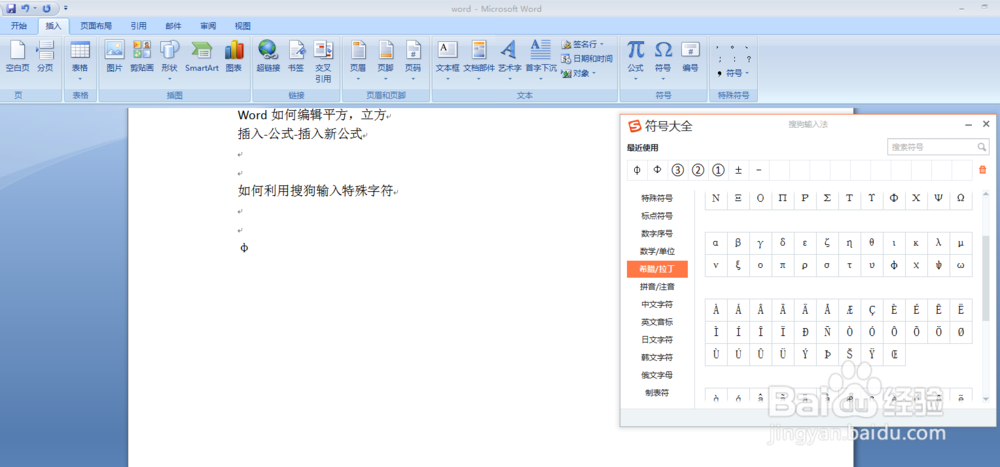Image resolution: width=1000 pixels, height=467 pixels.
Task: Open the table (表格) insert menu
Action: pyautogui.click(x=80, y=61)
